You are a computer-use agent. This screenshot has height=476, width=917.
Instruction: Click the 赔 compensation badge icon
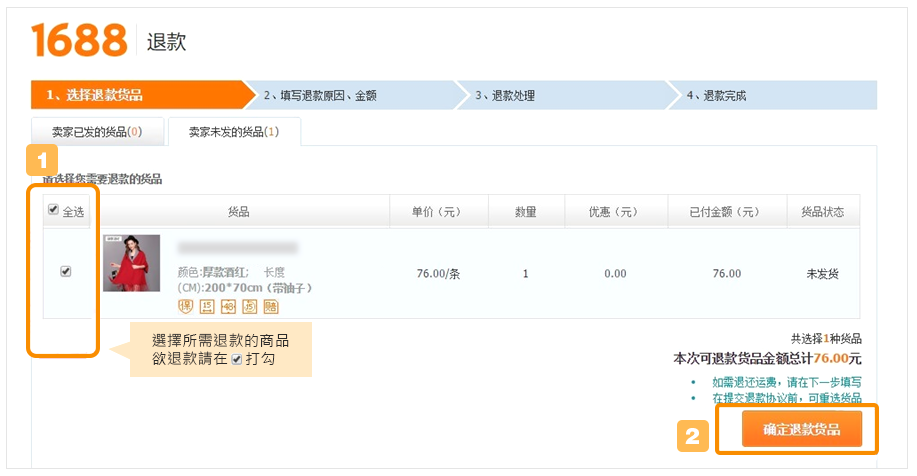pos(271,306)
